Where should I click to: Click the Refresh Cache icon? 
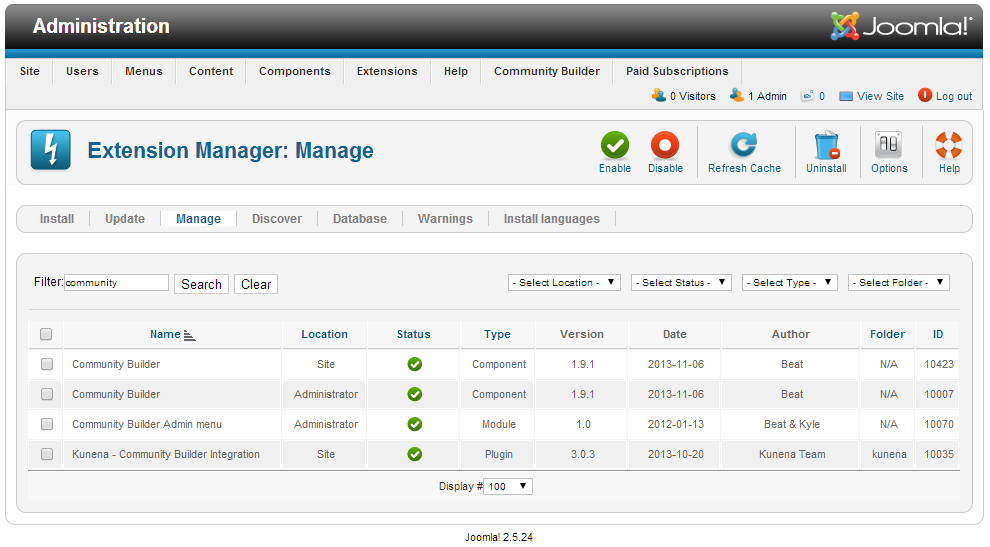[x=744, y=145]
